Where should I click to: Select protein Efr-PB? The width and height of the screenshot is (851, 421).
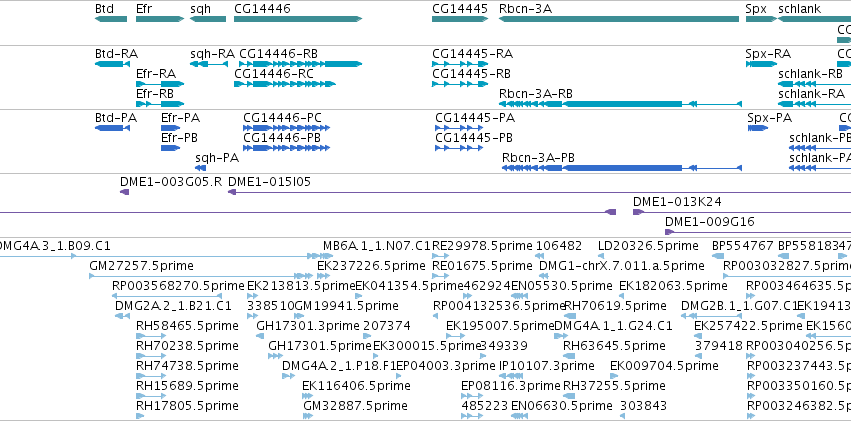coord(170,148)
